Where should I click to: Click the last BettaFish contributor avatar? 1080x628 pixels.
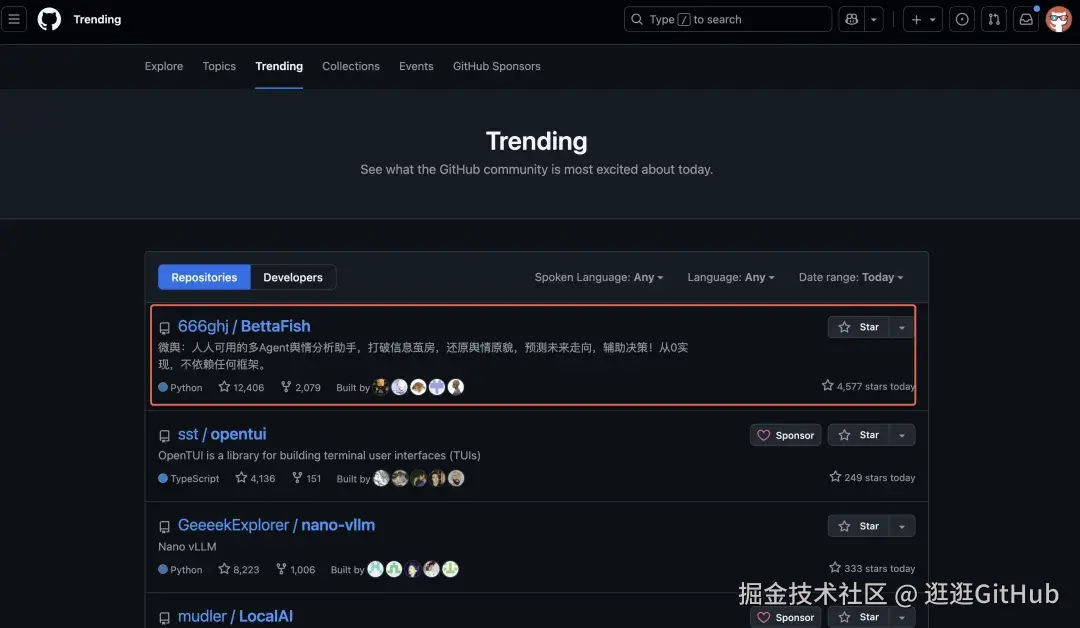[x=455, y=387]
